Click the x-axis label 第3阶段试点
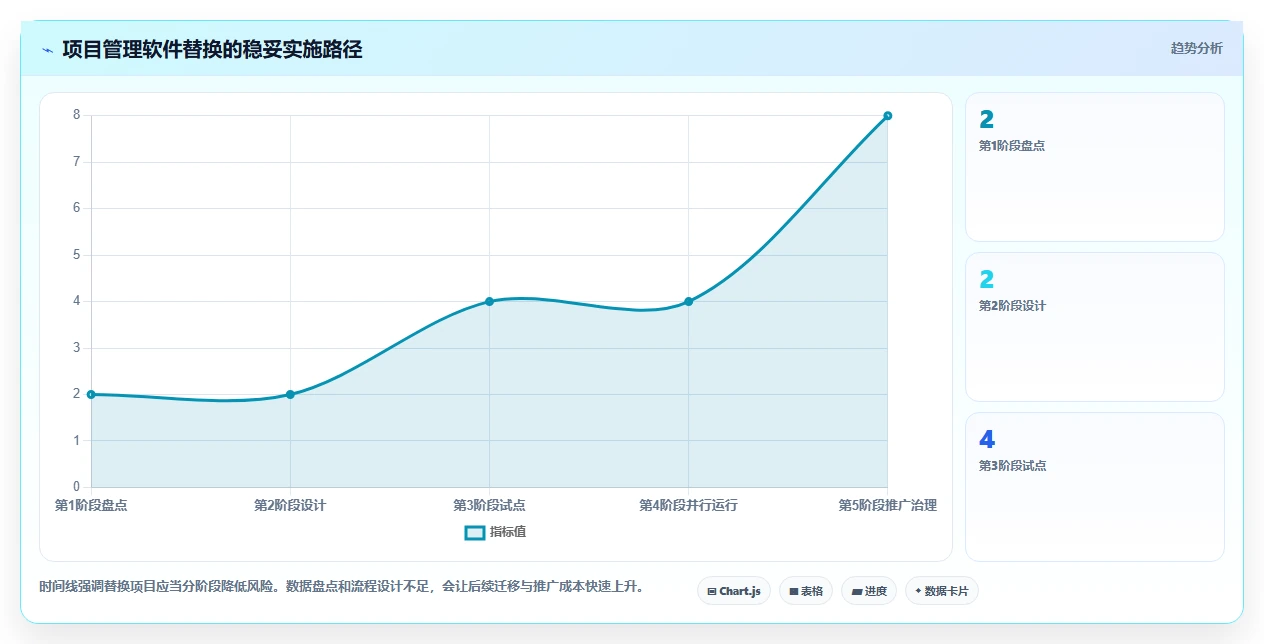1264x644 pixels. point(489,505)
